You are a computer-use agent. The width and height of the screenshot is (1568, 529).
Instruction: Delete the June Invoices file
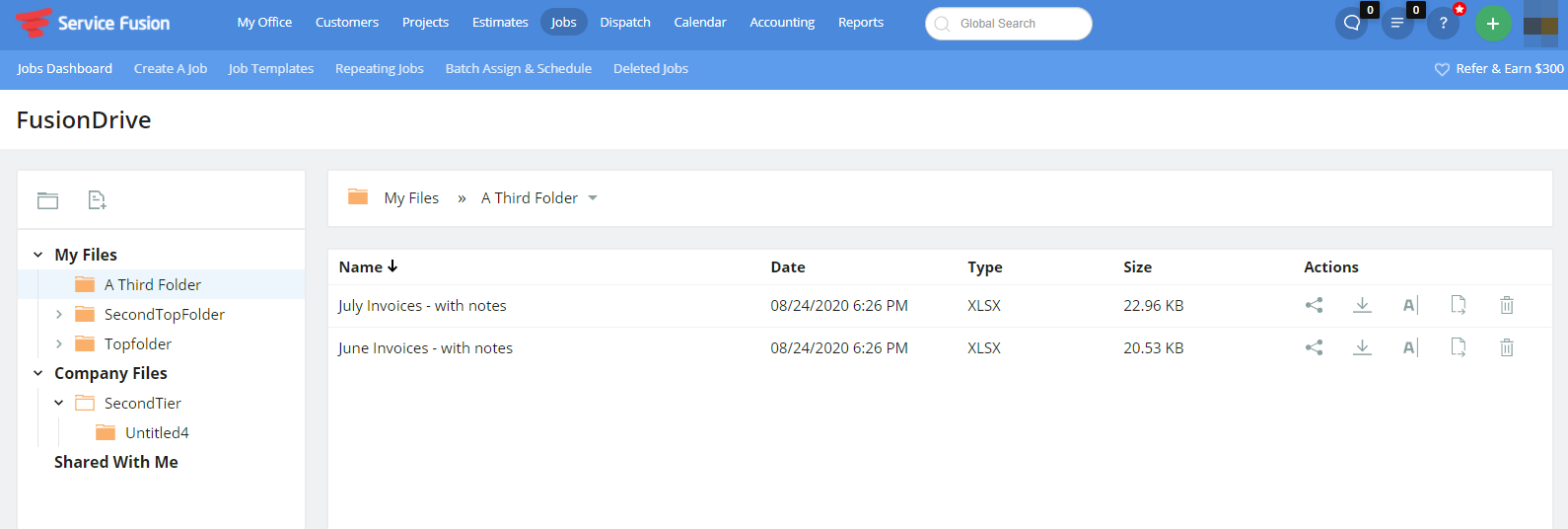coord(1507,347)
